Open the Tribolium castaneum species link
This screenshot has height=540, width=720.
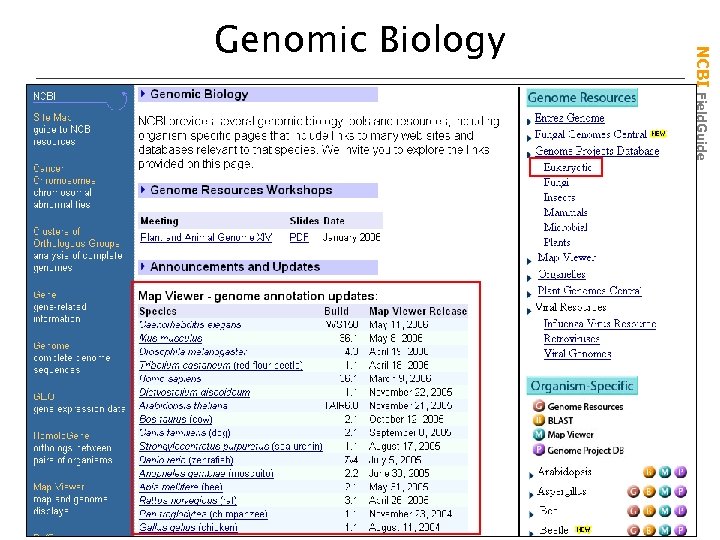click(221, 365)
